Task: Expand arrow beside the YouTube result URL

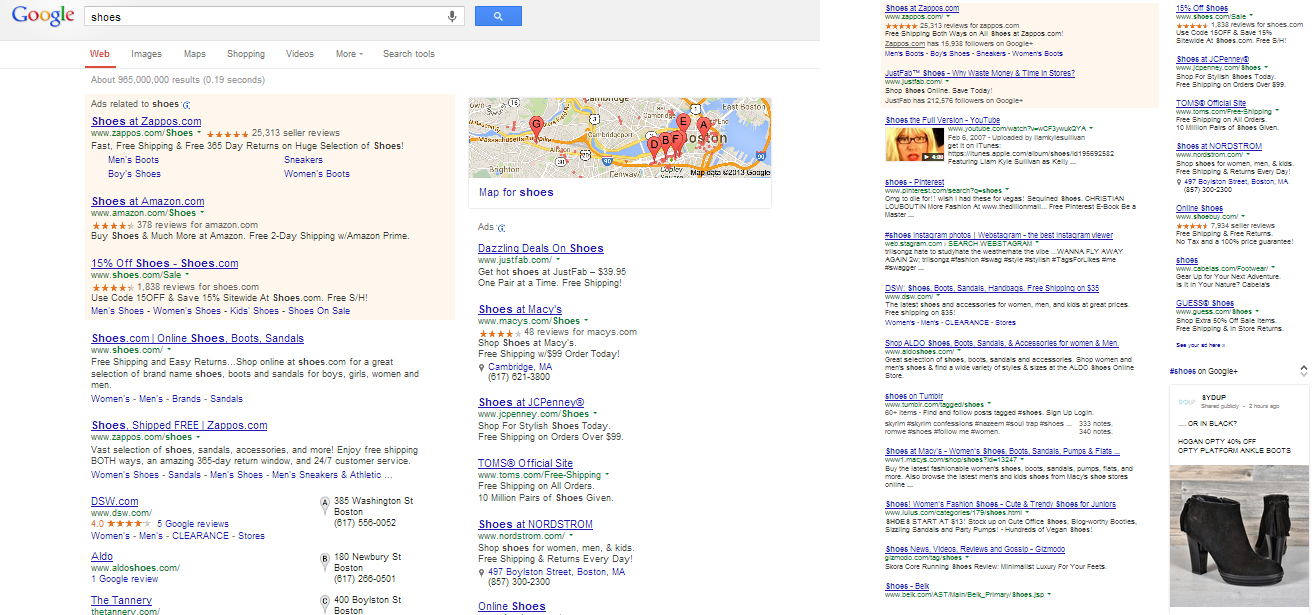Action: (x=1091, y=129)
